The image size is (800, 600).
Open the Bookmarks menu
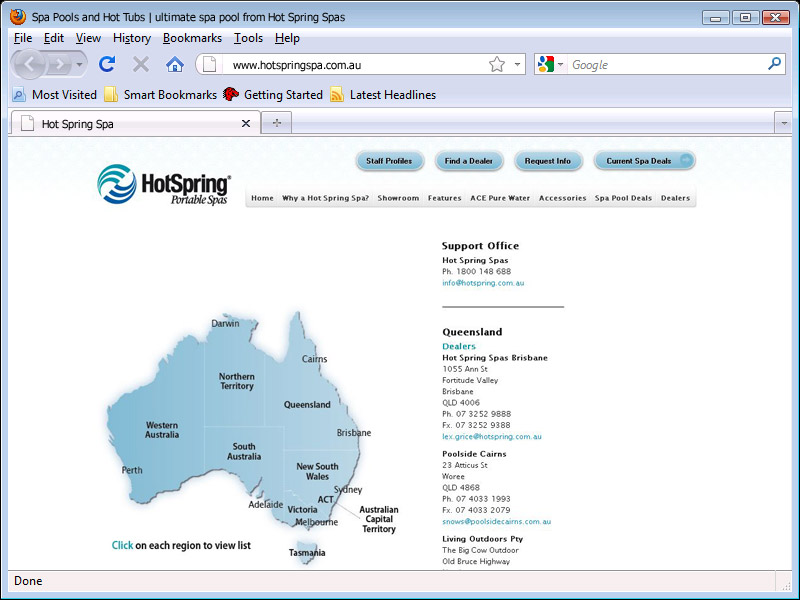(192, 38)
